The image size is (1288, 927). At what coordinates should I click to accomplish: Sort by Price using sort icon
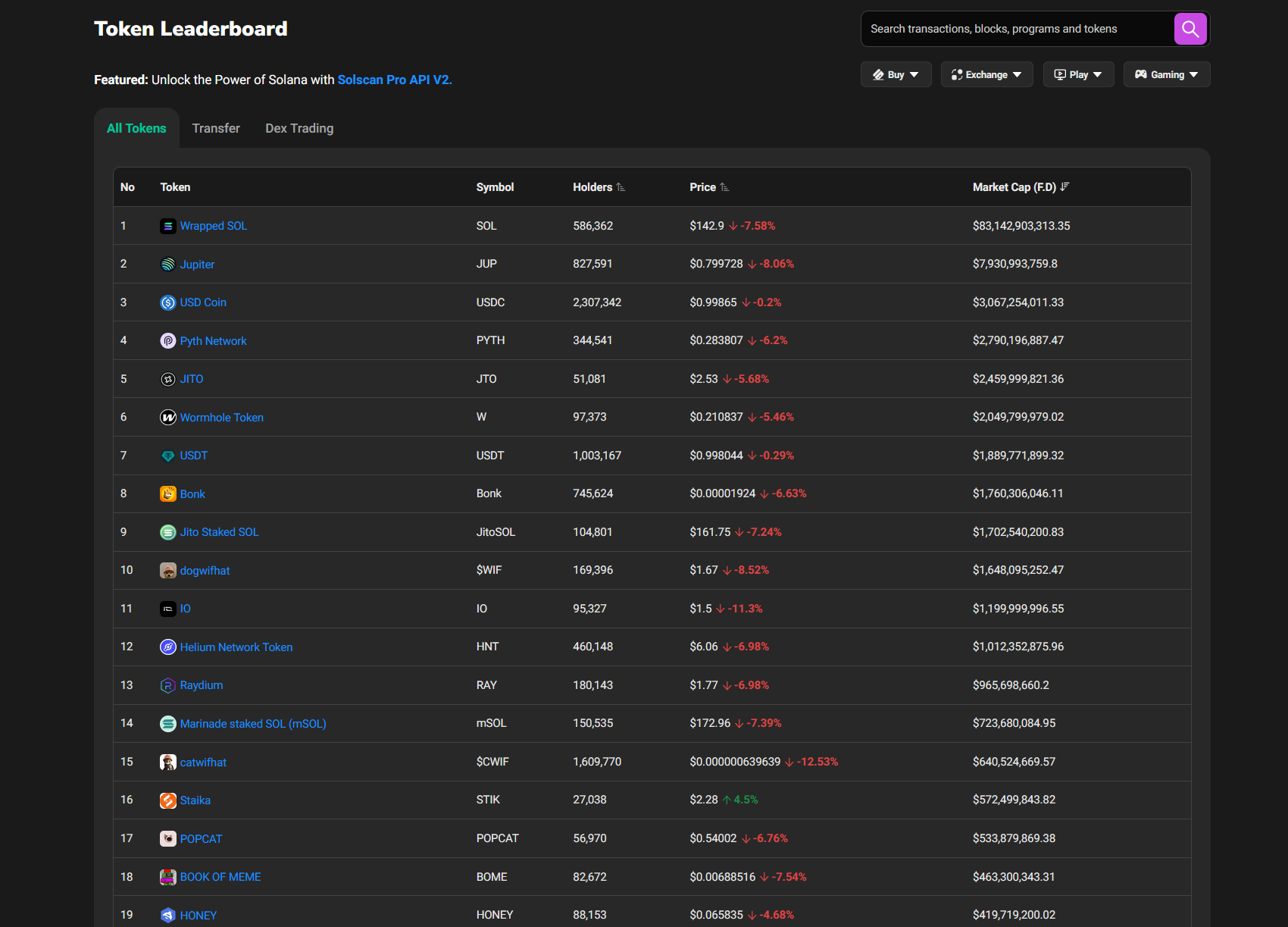tap(724, 187)
